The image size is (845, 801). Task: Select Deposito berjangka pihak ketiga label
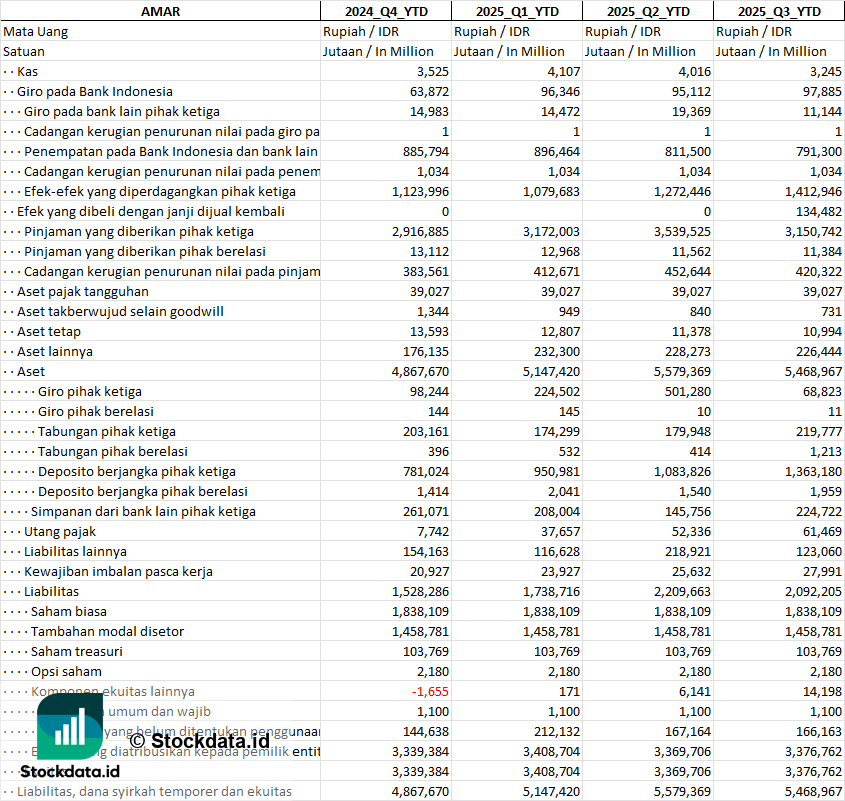click(136, 471)
